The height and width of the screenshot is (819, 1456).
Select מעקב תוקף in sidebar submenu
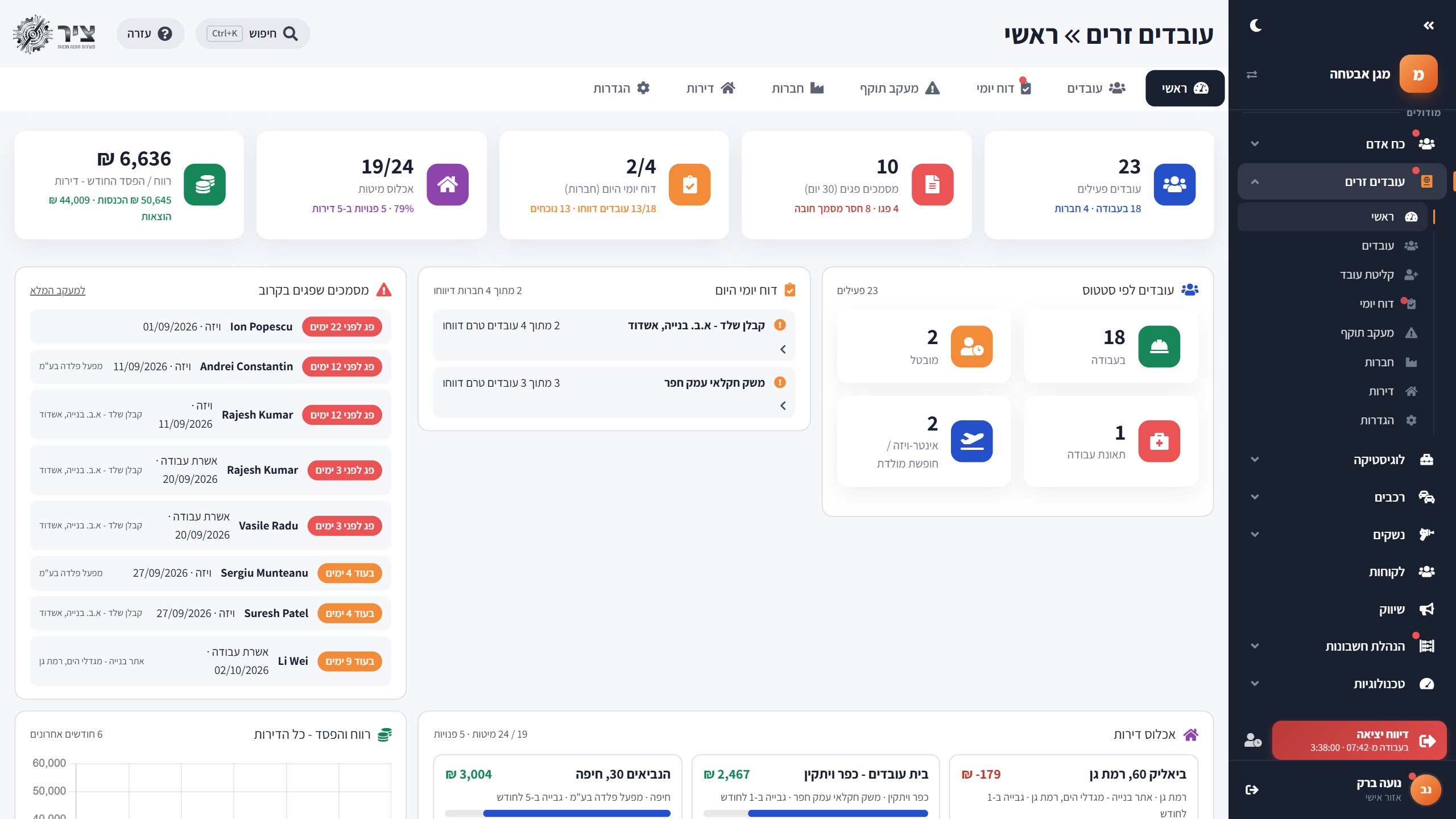tap(1333, 333)
